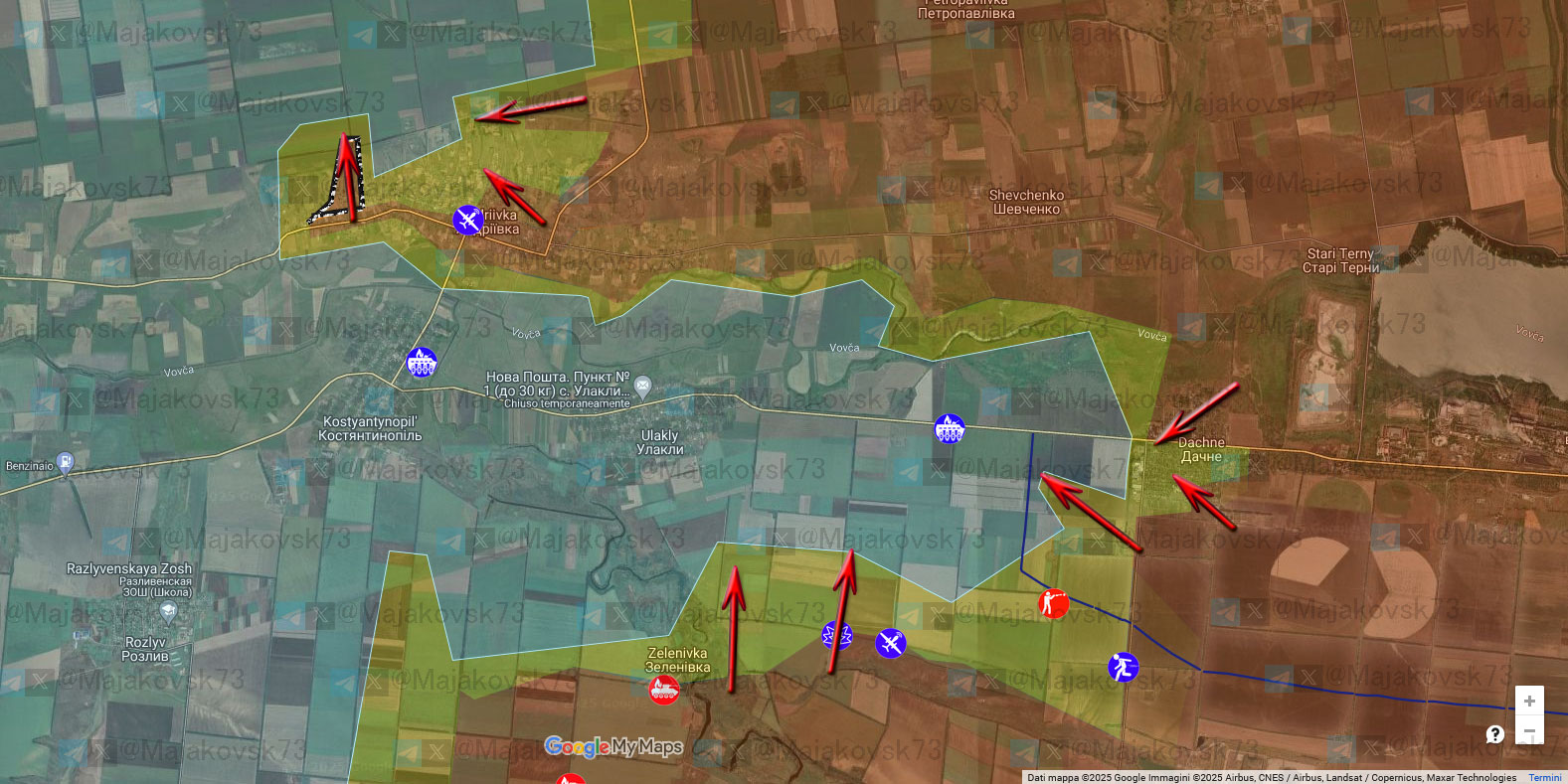Click the blue running soldier marker
This screenshot has width=1568, height=784.
point(1123,667)
